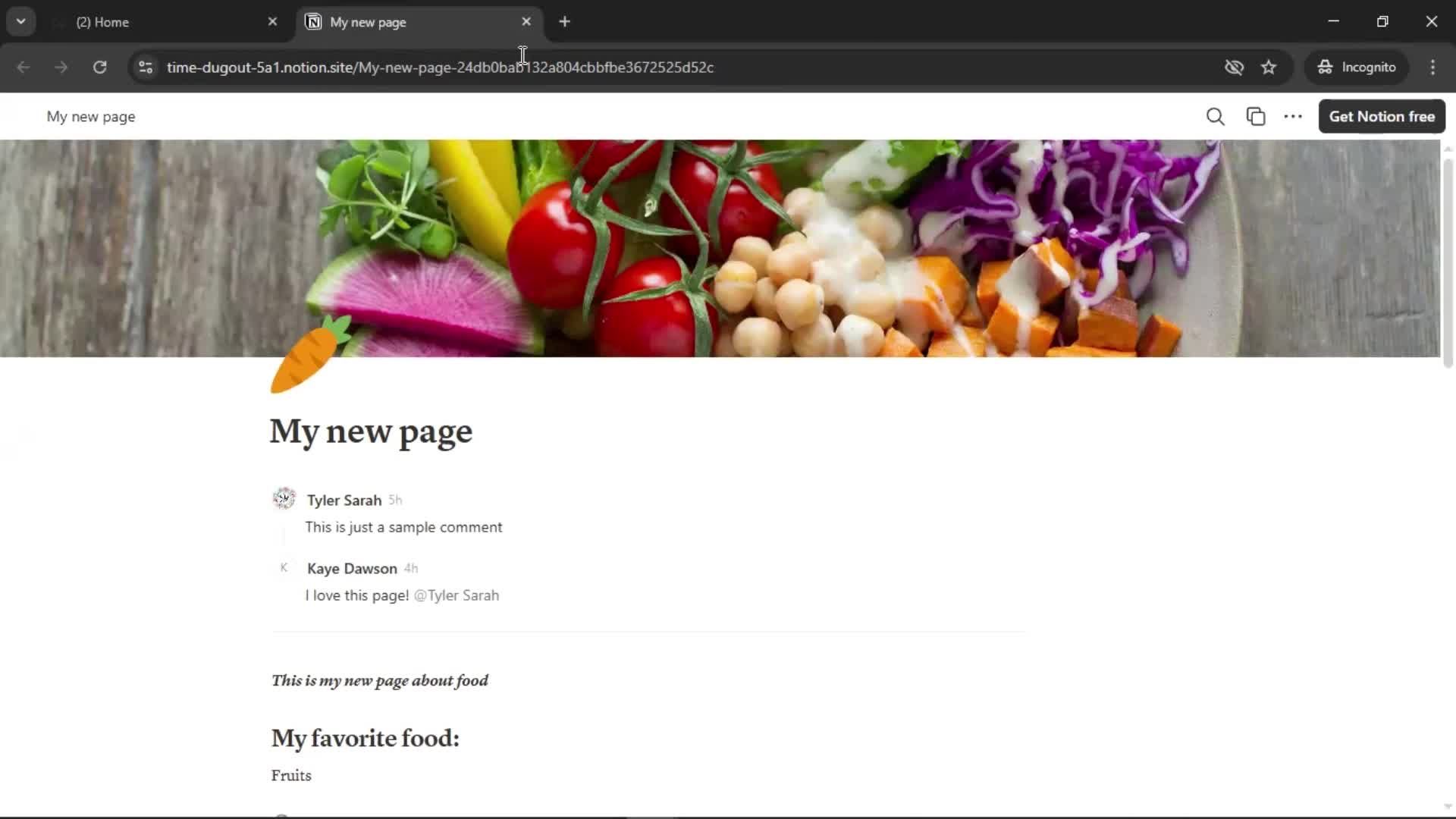Reload the current page
The width and height of the screenshot is (1456, 819).
pos(99,67)
